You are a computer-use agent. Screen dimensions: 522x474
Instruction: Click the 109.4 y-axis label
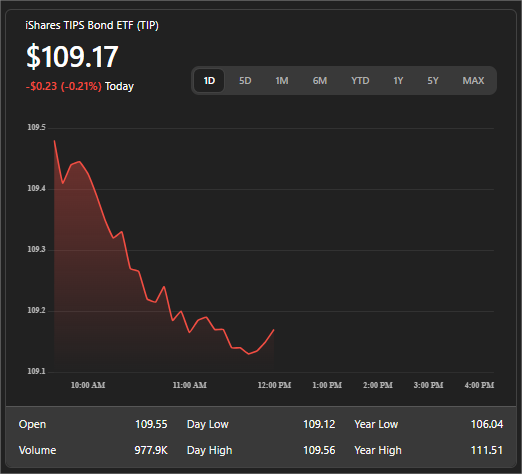coord(36,188)
